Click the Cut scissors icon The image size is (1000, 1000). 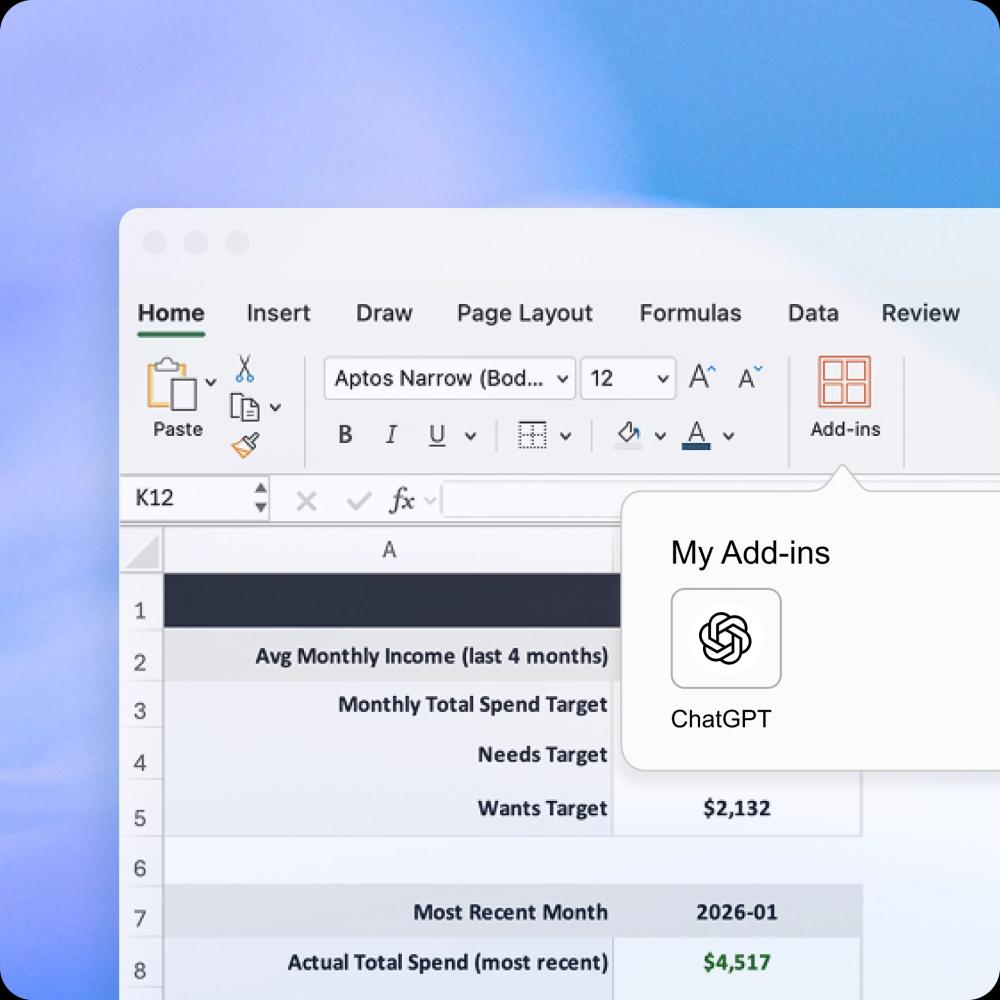(x=245, y=369)
